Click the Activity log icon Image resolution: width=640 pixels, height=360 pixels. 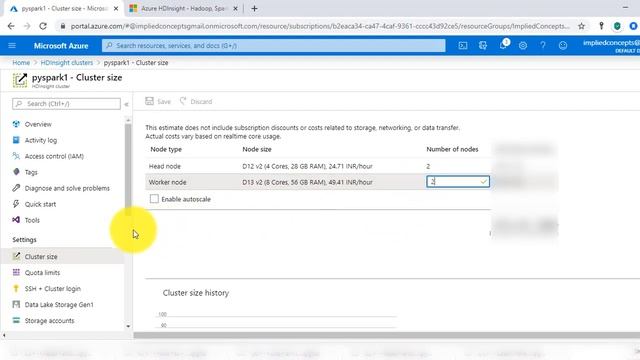(16, 140)
